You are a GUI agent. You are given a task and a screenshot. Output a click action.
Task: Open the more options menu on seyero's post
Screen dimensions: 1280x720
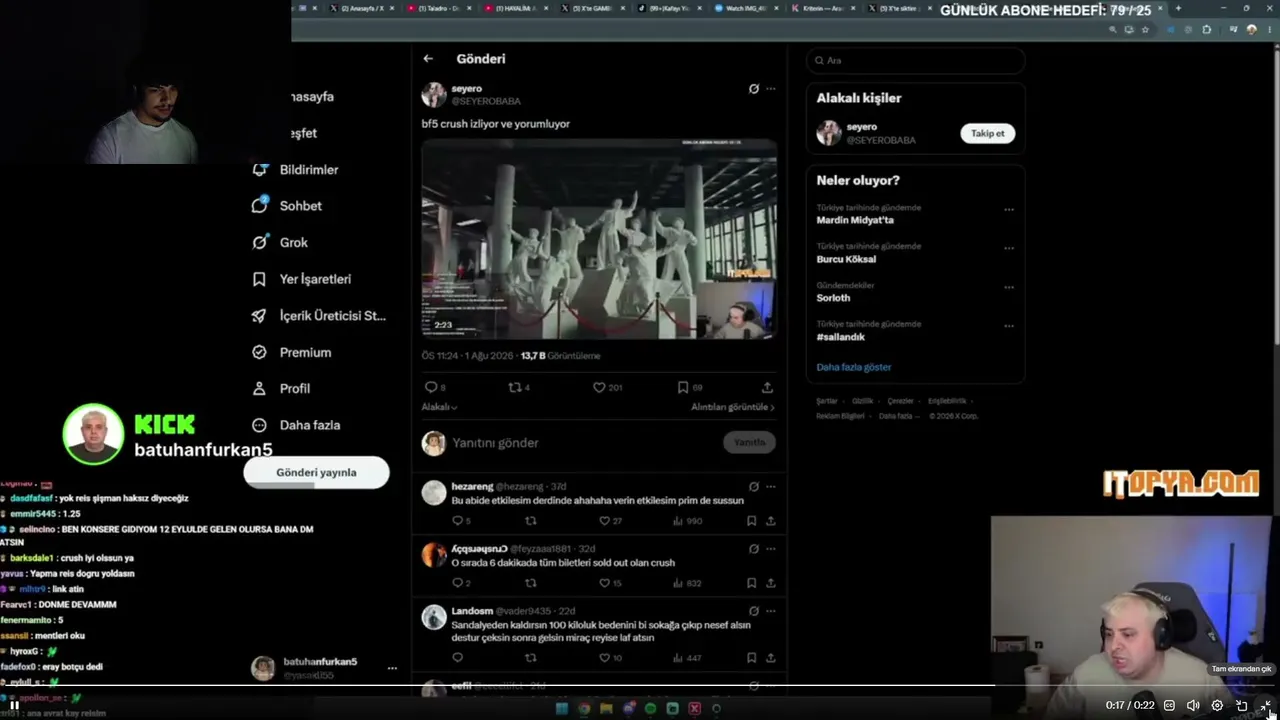[x=771, y=89]
